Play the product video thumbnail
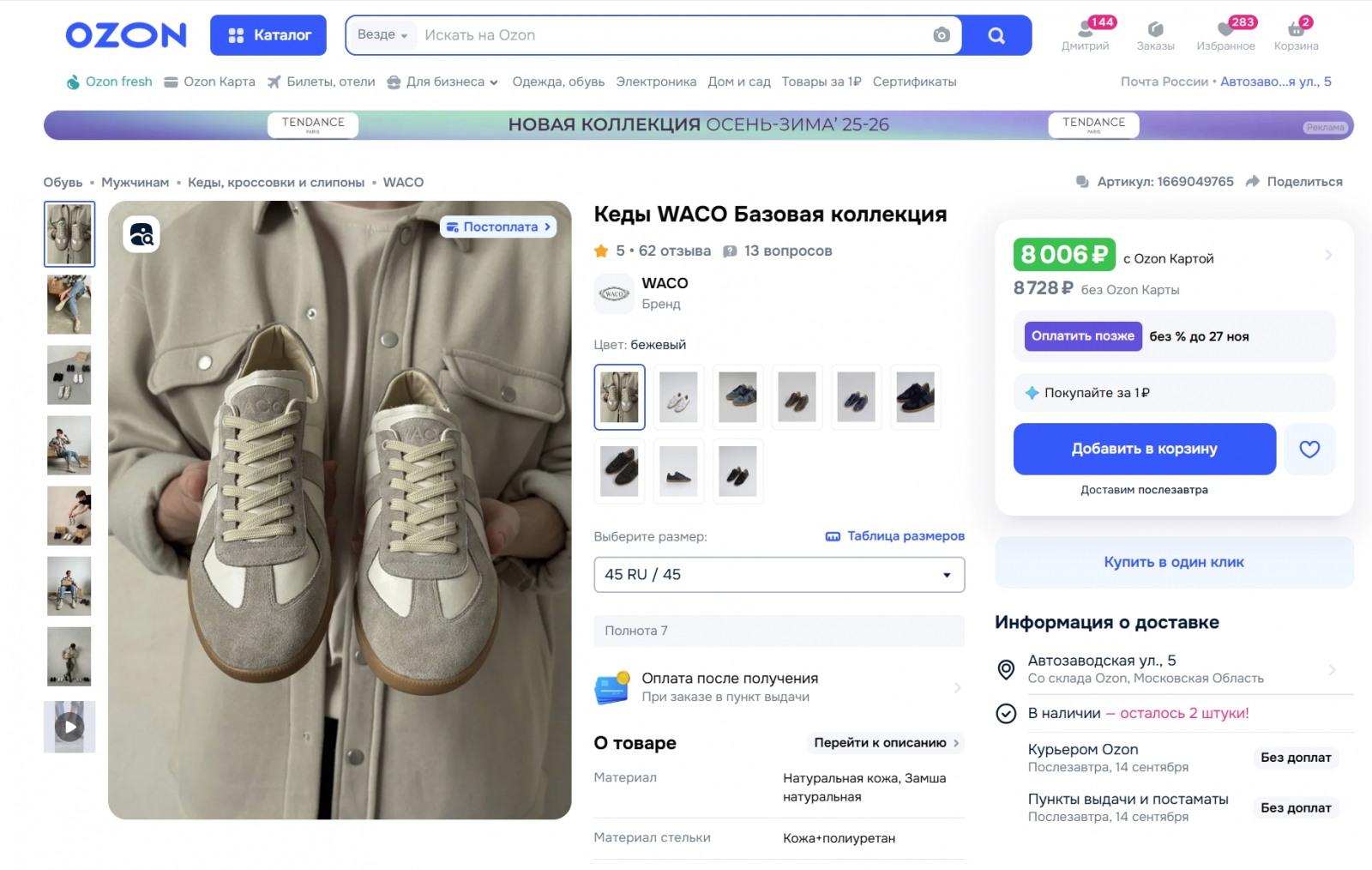Screen dimensions: 1372x870 [x=69, y=728]
